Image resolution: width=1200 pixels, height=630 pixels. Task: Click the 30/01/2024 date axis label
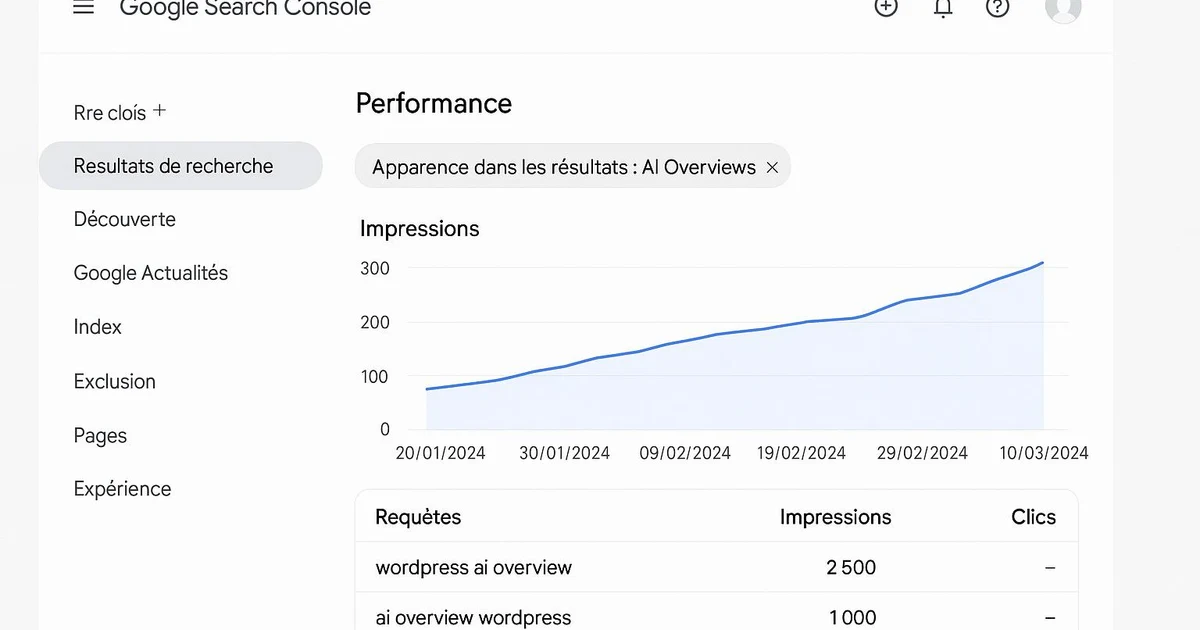564,453
